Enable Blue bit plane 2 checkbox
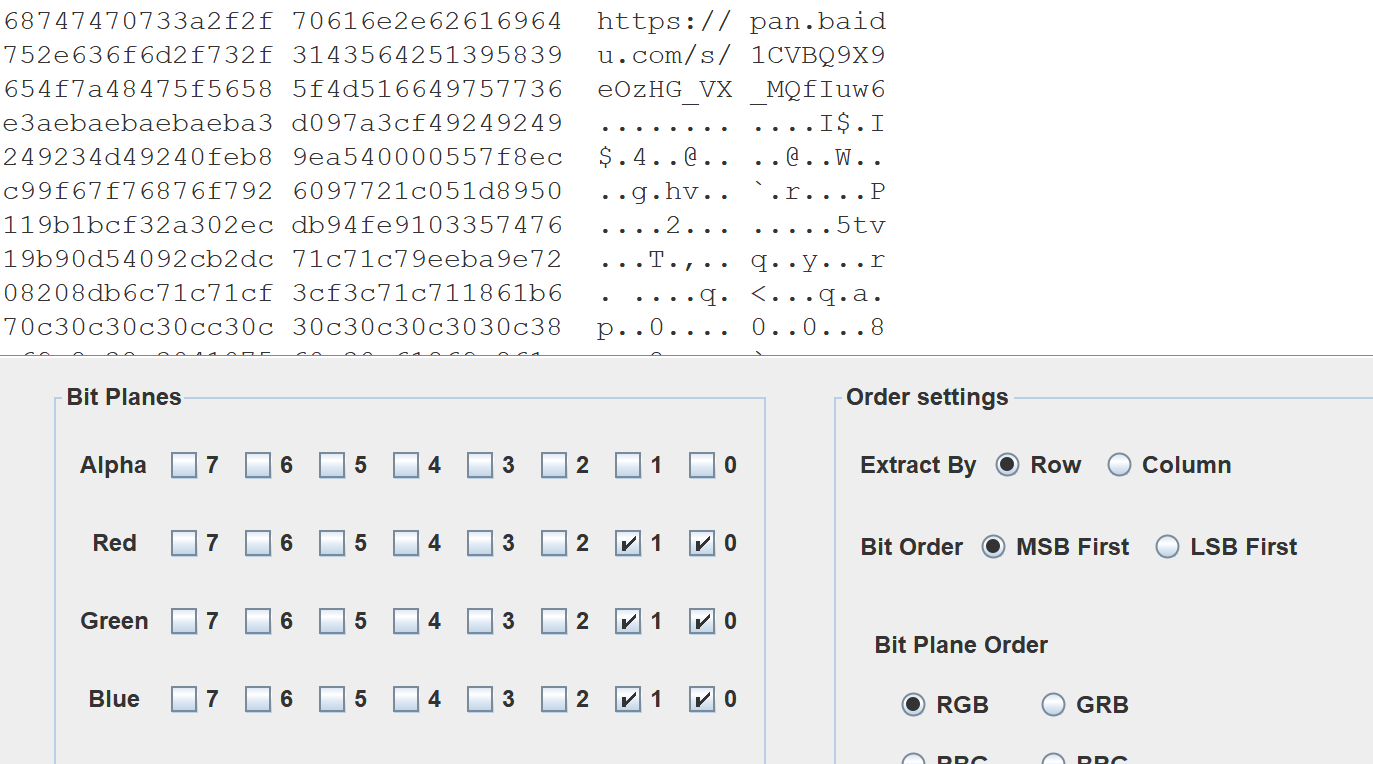 (x=554, y=699)
